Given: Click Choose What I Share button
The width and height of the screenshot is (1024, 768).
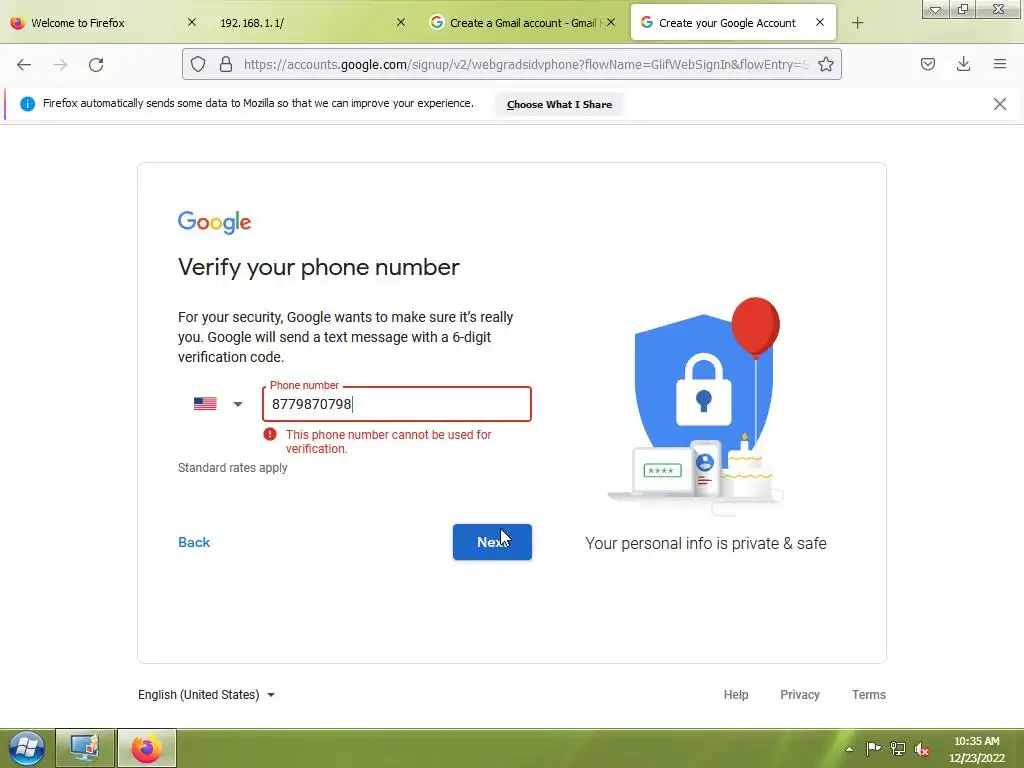Looking at the screenshot, I should (x=559, y=104).
